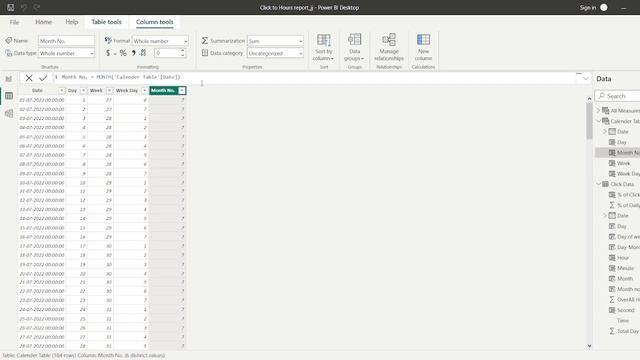640x360 pixels.
Task: Click the column Name input field
Action: coord(67,41)
